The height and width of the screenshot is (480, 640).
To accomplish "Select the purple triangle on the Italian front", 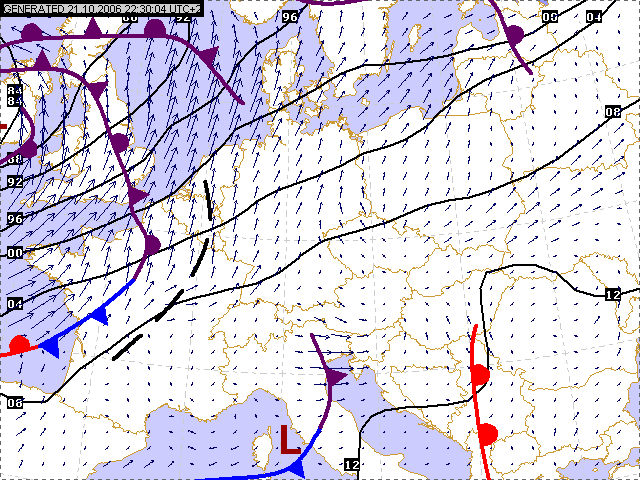I will [x=334, y=377].
